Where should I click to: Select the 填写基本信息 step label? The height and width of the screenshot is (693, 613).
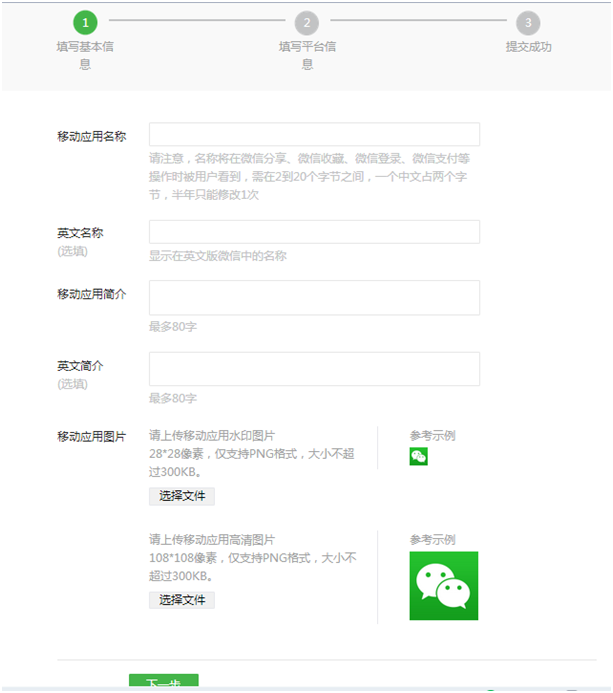pyautogui.click(x=85, y=55)
